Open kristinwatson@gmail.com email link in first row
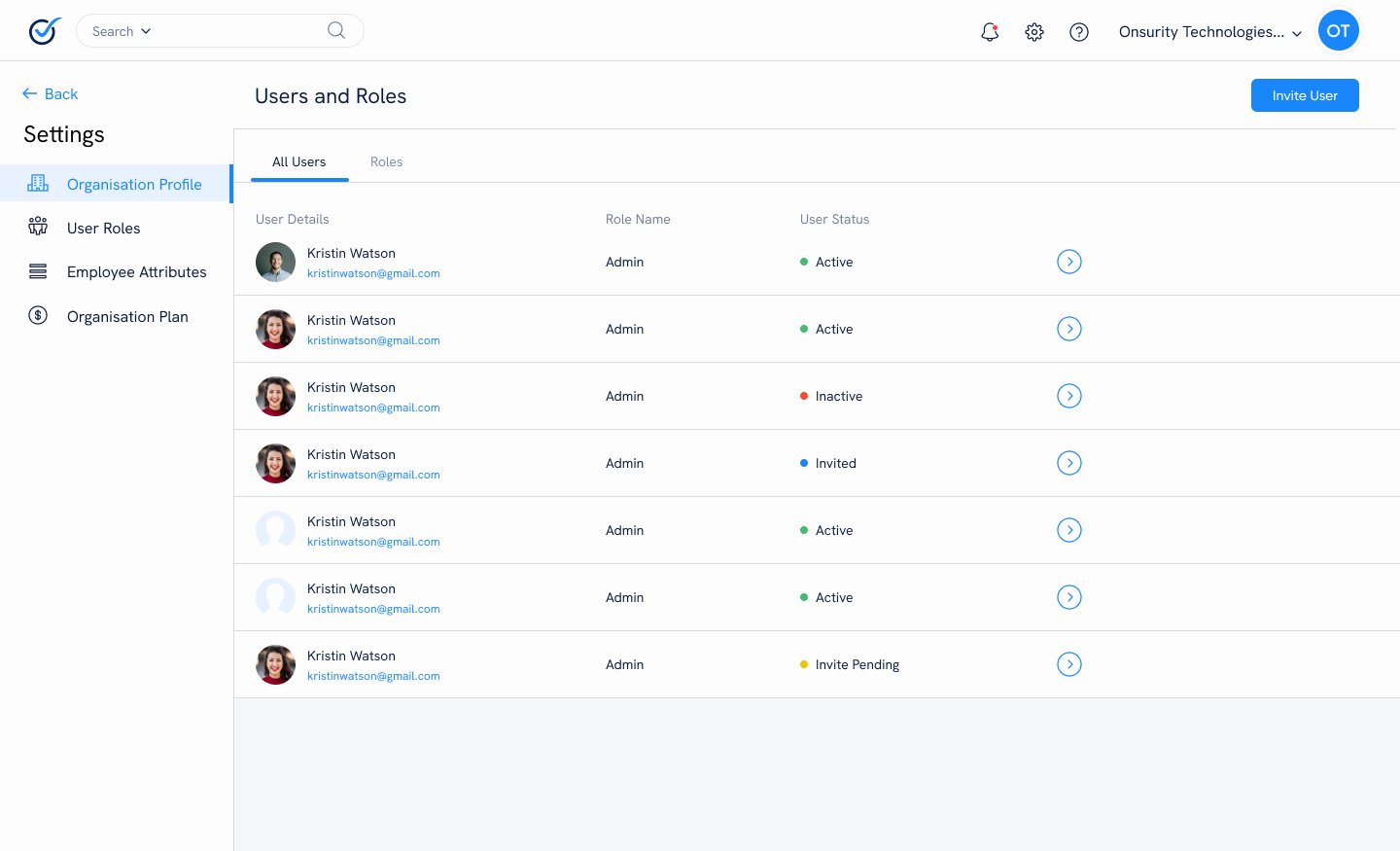This screenshot has width=1400, height=851. tap(373, 273)
